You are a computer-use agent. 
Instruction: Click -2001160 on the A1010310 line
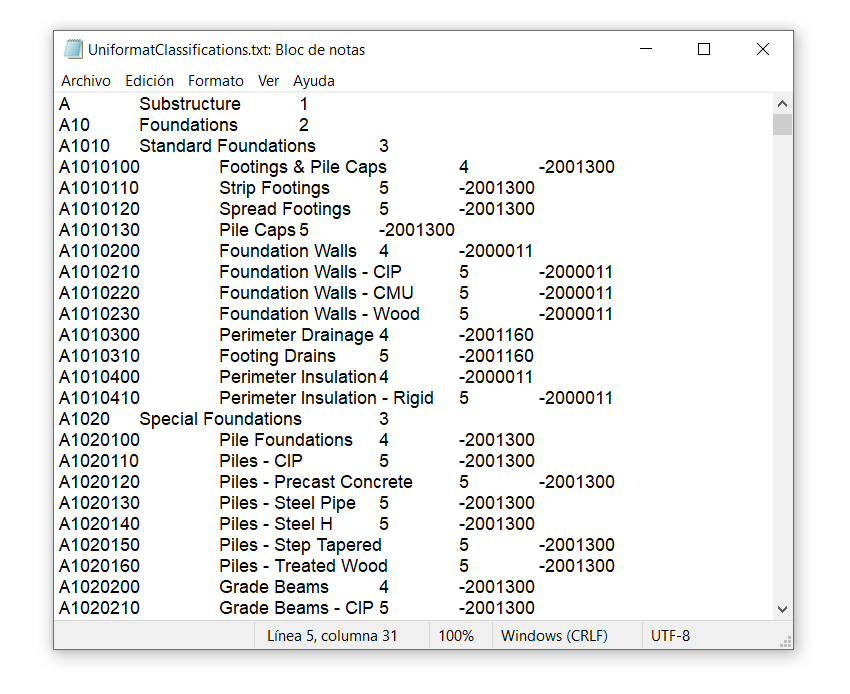point(496,356)
